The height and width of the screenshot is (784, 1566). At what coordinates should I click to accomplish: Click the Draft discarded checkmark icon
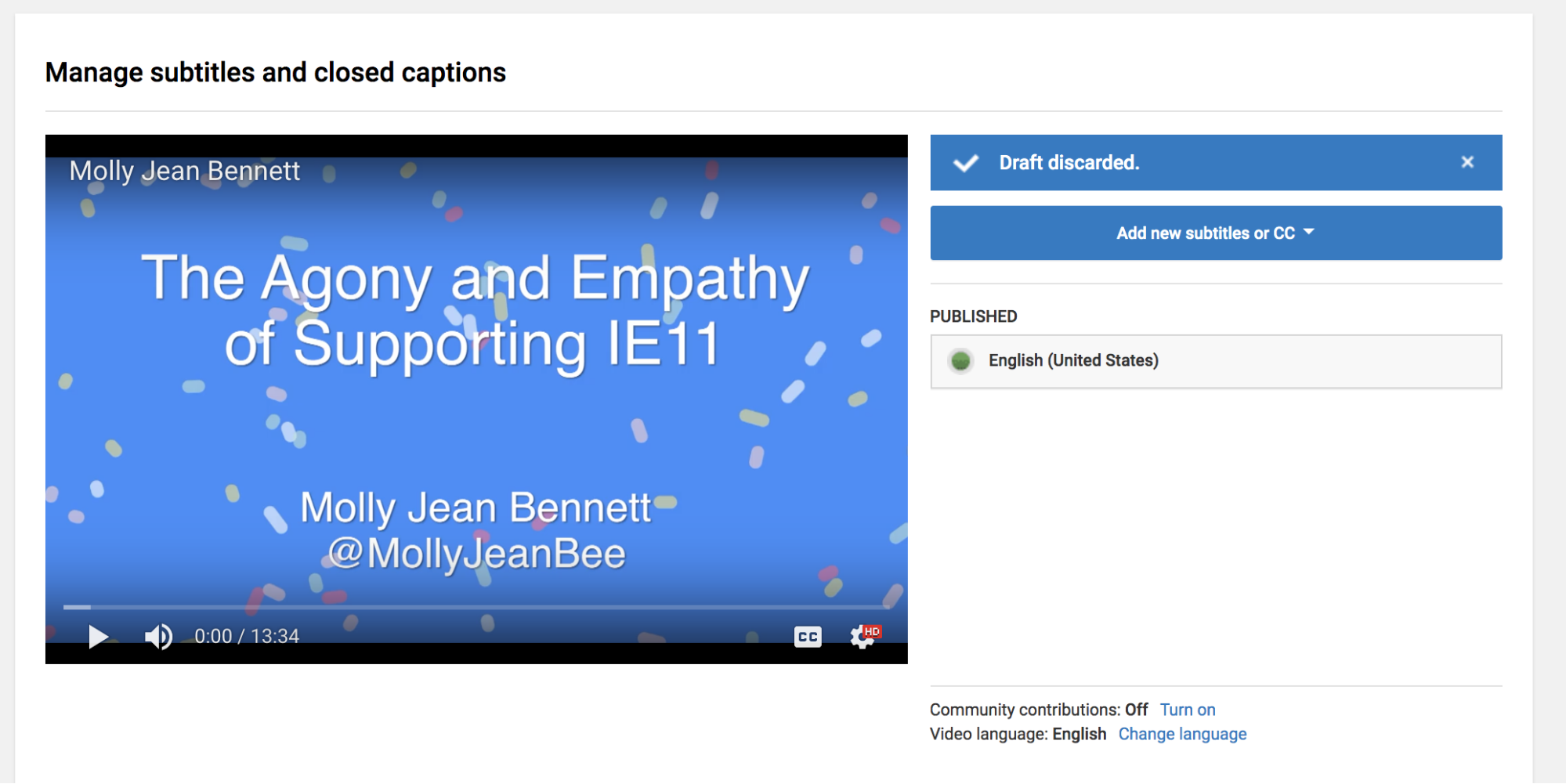point(966,163)
